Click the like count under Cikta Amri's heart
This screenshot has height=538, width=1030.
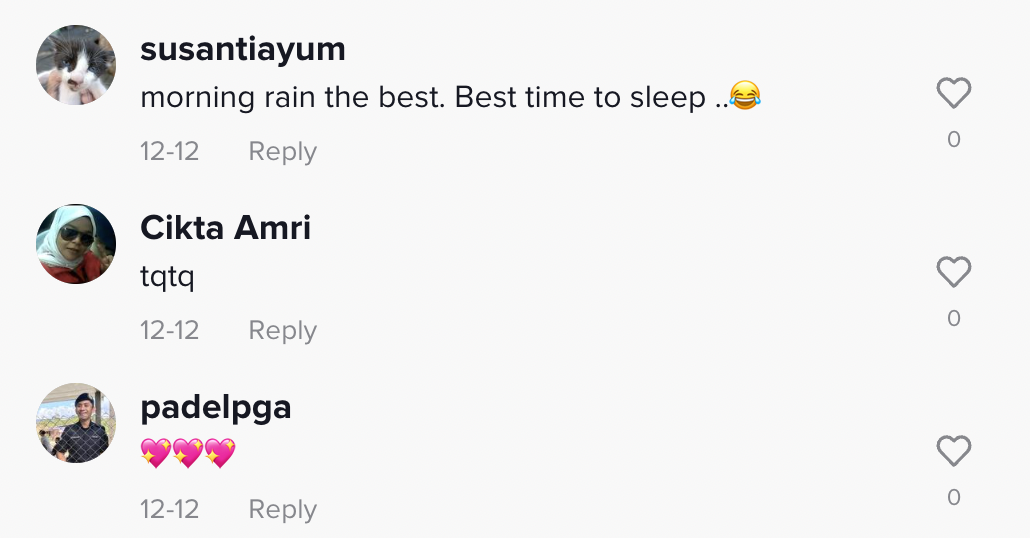(x=953, y=319)
